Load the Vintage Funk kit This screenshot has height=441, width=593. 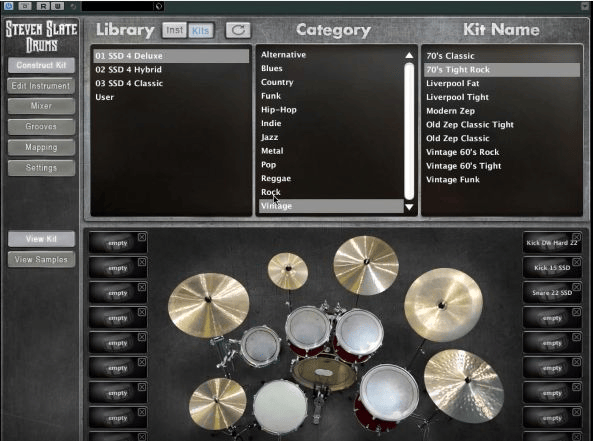coord(501,180)
